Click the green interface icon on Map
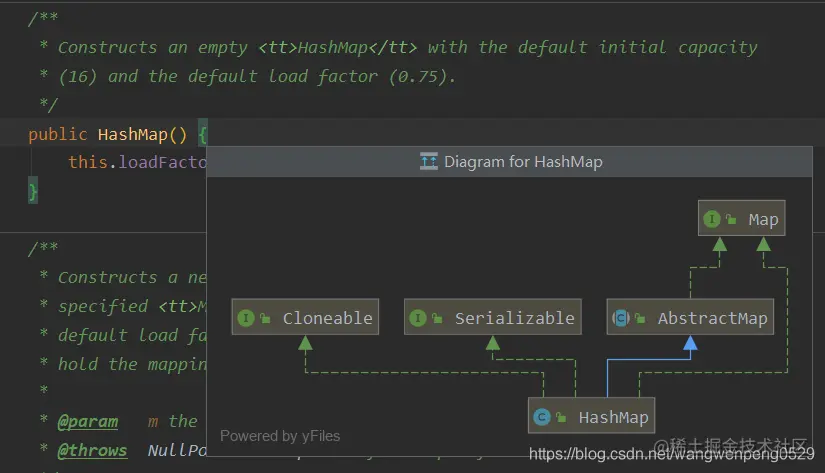The width and height of the screenshot is (825, 473). point(711,219)
